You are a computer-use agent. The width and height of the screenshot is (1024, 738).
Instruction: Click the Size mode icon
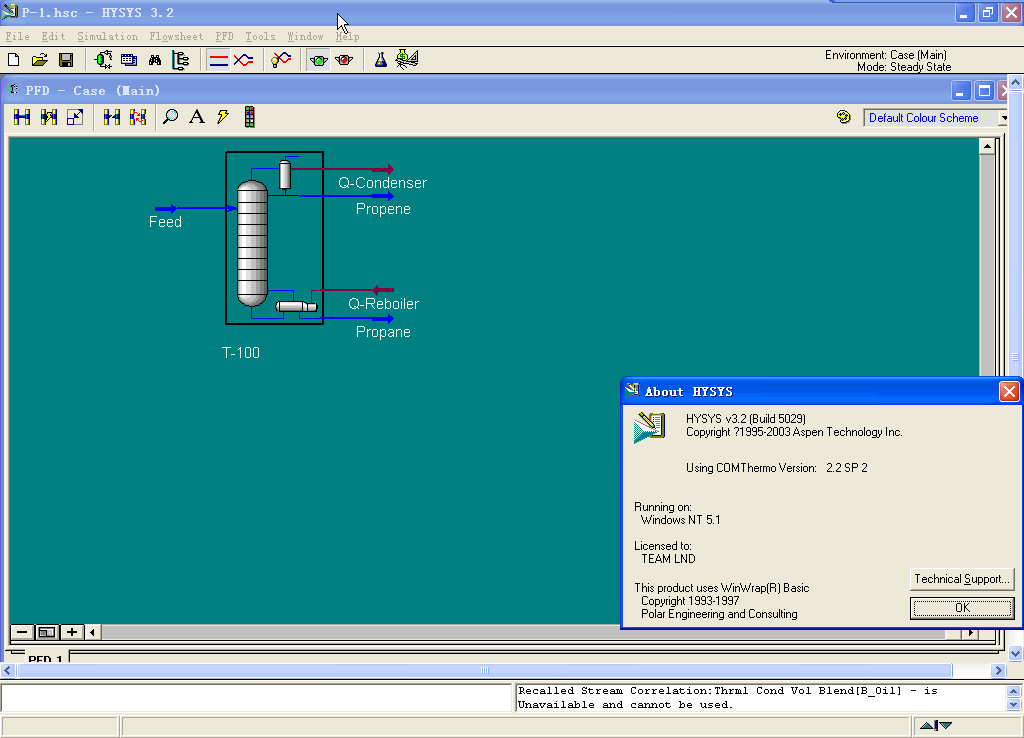(x=75, y=117)
